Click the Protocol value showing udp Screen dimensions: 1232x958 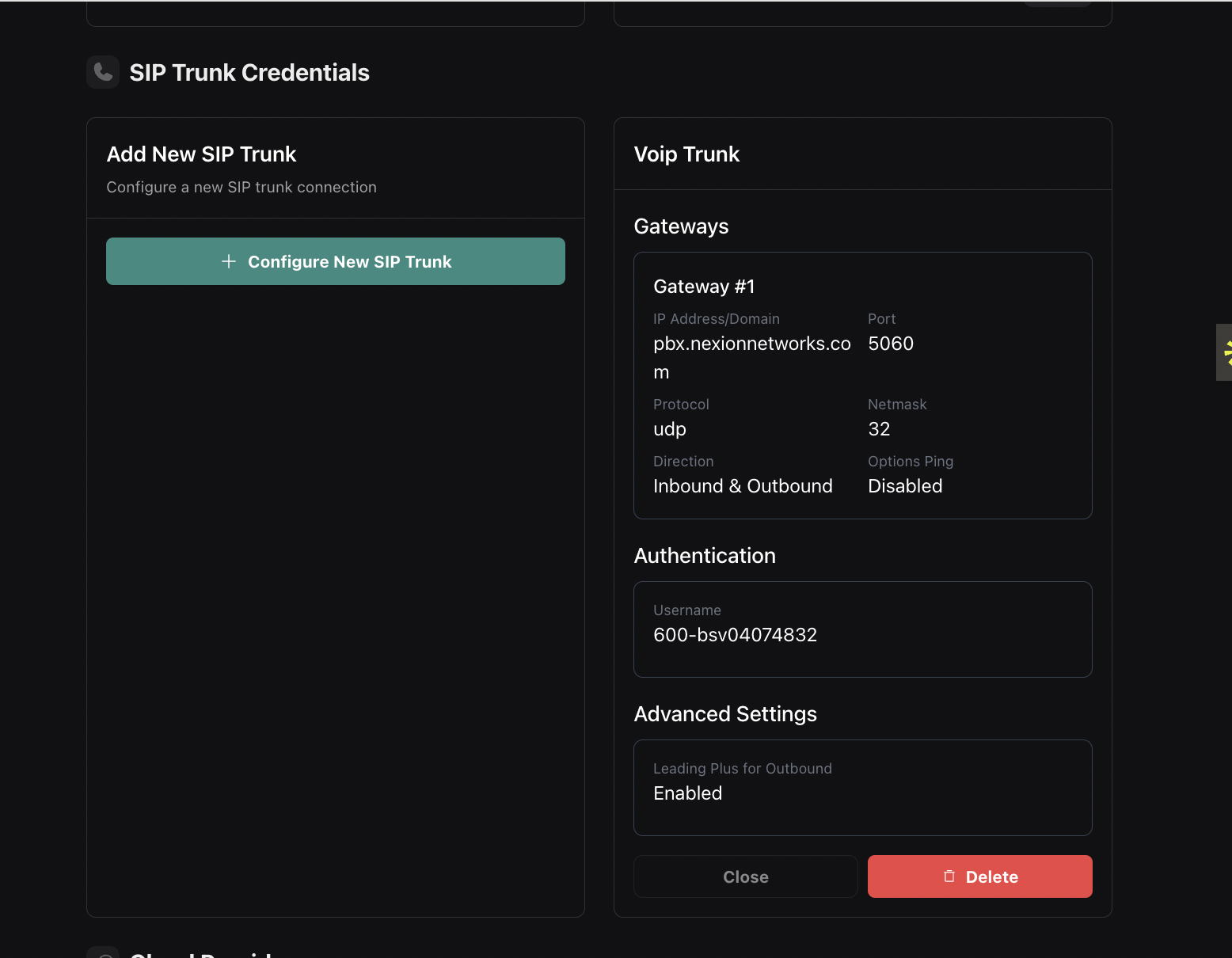pyautogui.click(x=669, y=428)
